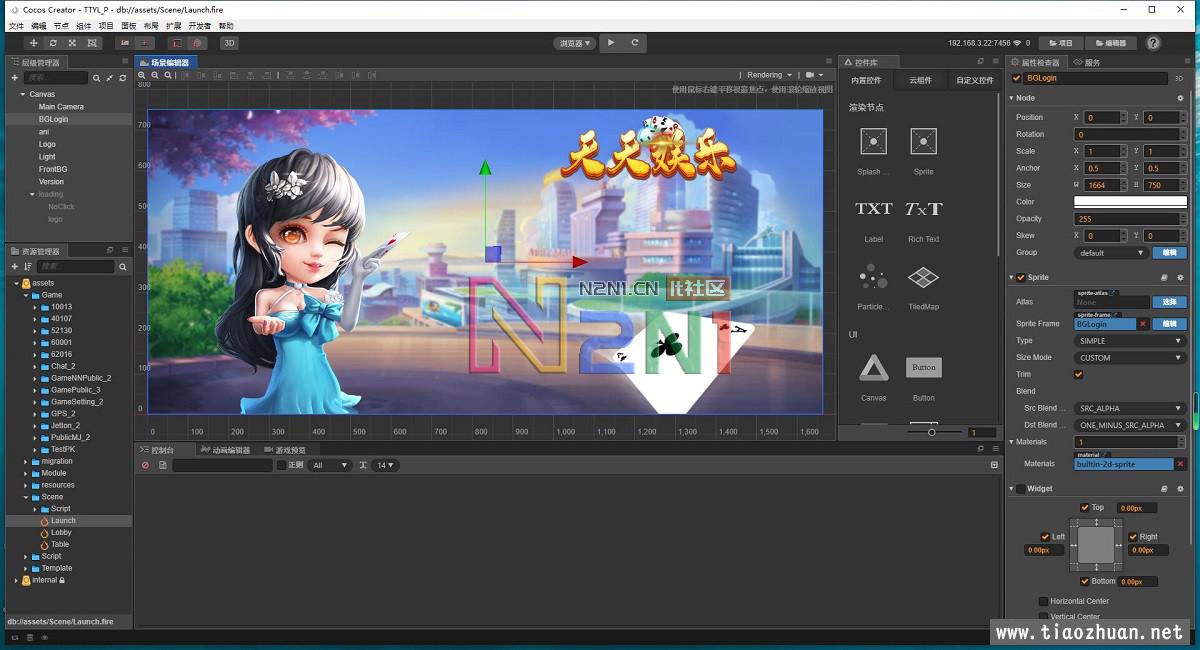This screenshot has width=1200, height=650.
Task: Zoom in the scene editor
Action: tap(142, 75)
